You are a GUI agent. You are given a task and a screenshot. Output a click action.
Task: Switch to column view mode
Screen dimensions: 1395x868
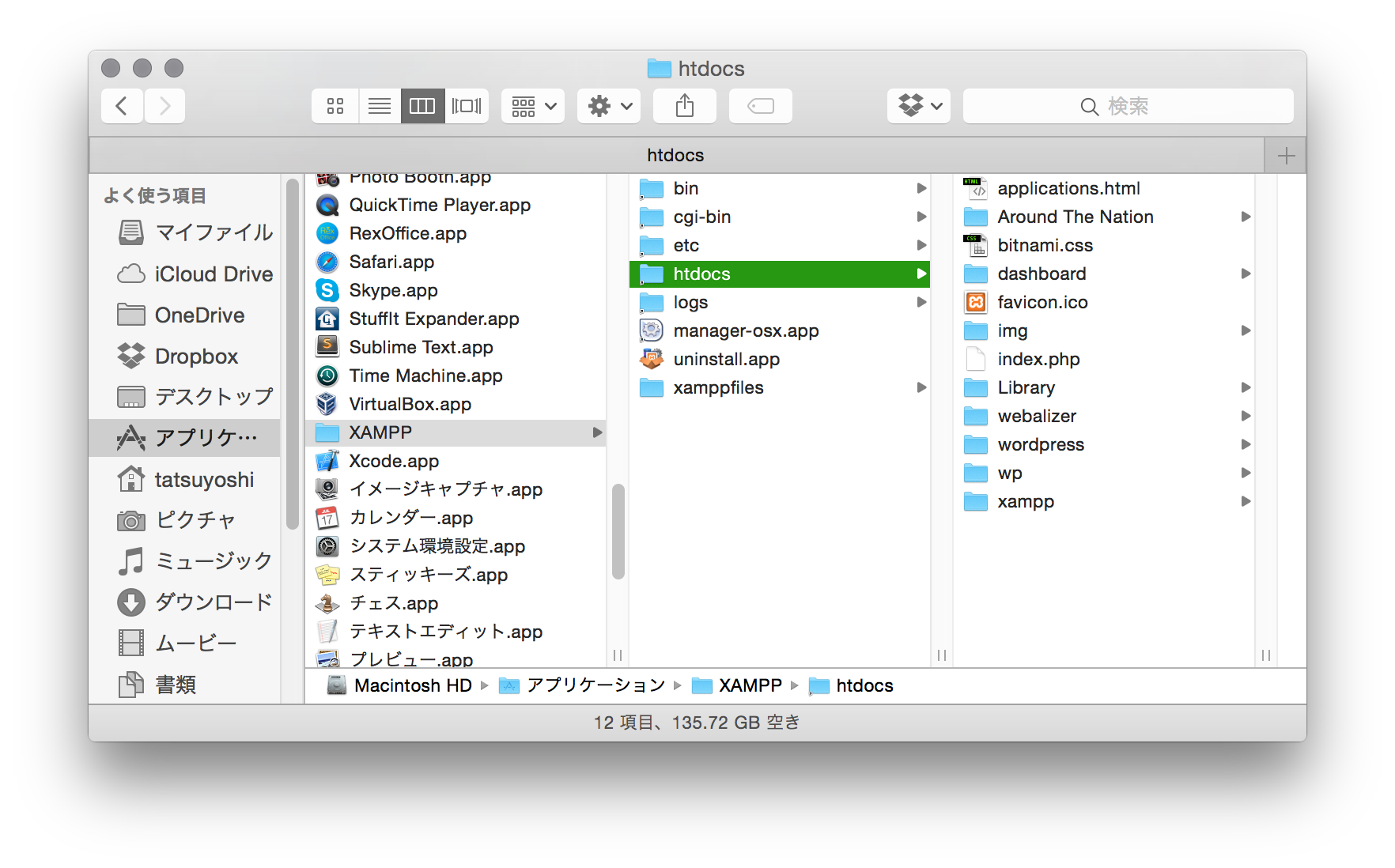[422, 106]
